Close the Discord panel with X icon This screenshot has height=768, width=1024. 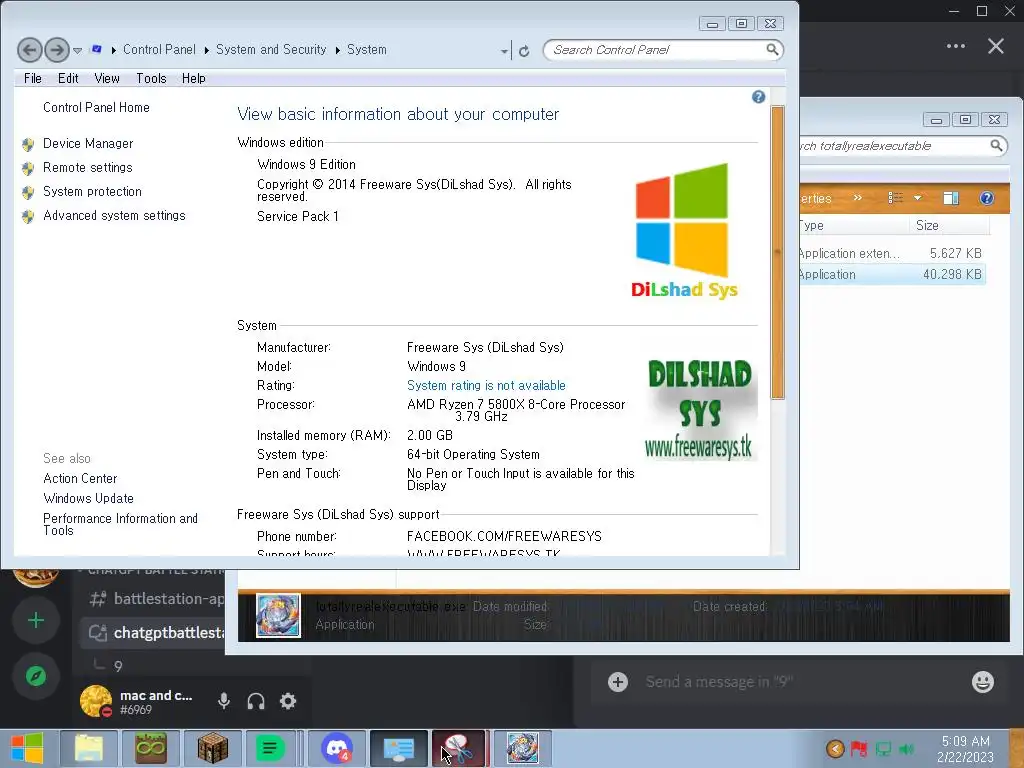coord(995,46)
